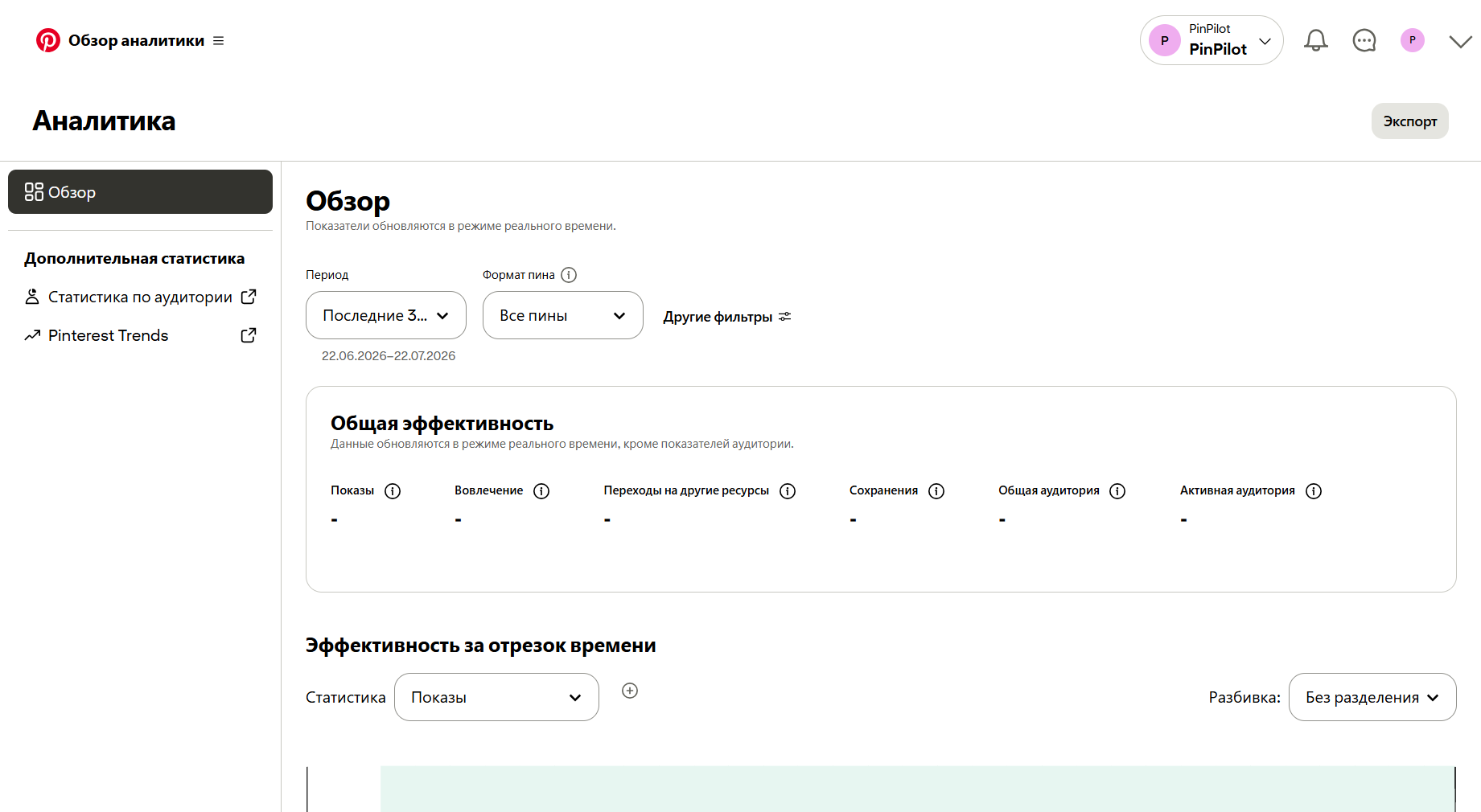1481x812 pixels.
Task: Click the Общая эффективность heading
Action: click(442, 424)
